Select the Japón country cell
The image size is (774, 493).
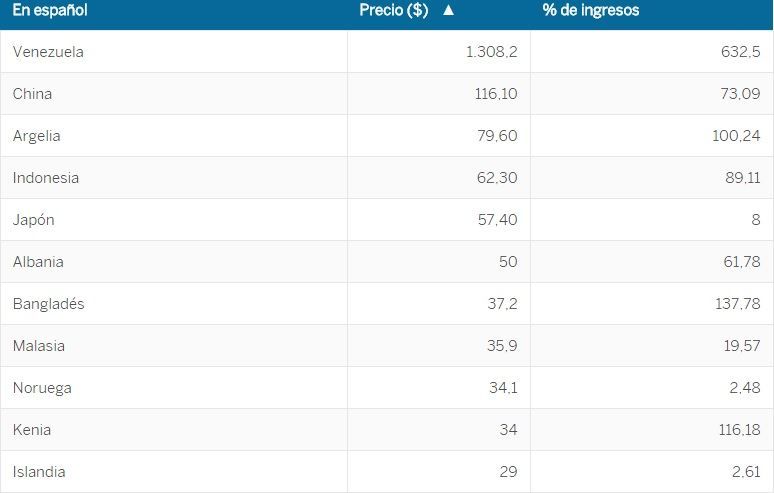pyautogui.click(x=34, y=220)
